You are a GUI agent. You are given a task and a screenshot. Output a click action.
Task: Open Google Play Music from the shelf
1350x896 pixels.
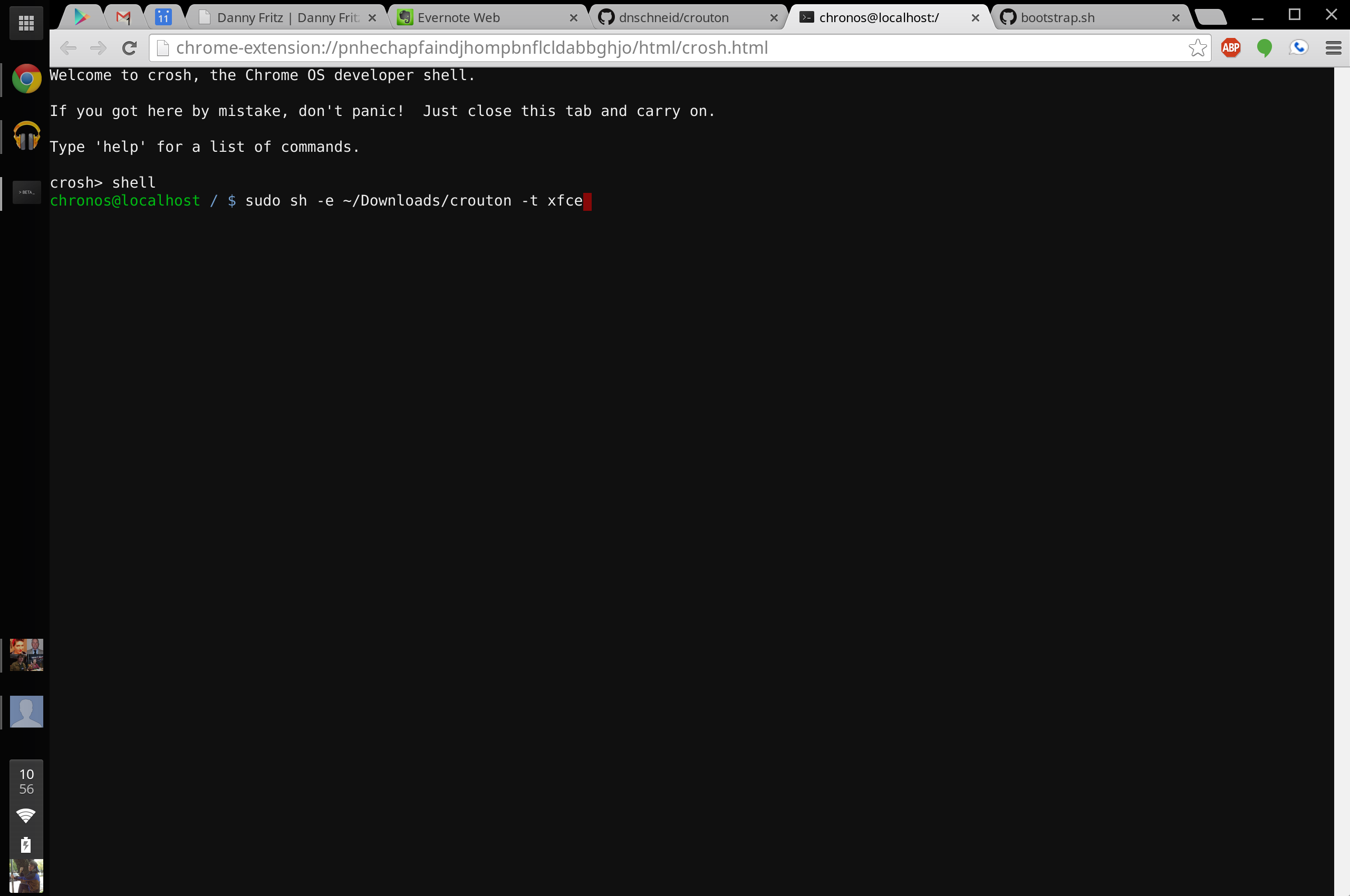tap(26, 136)
